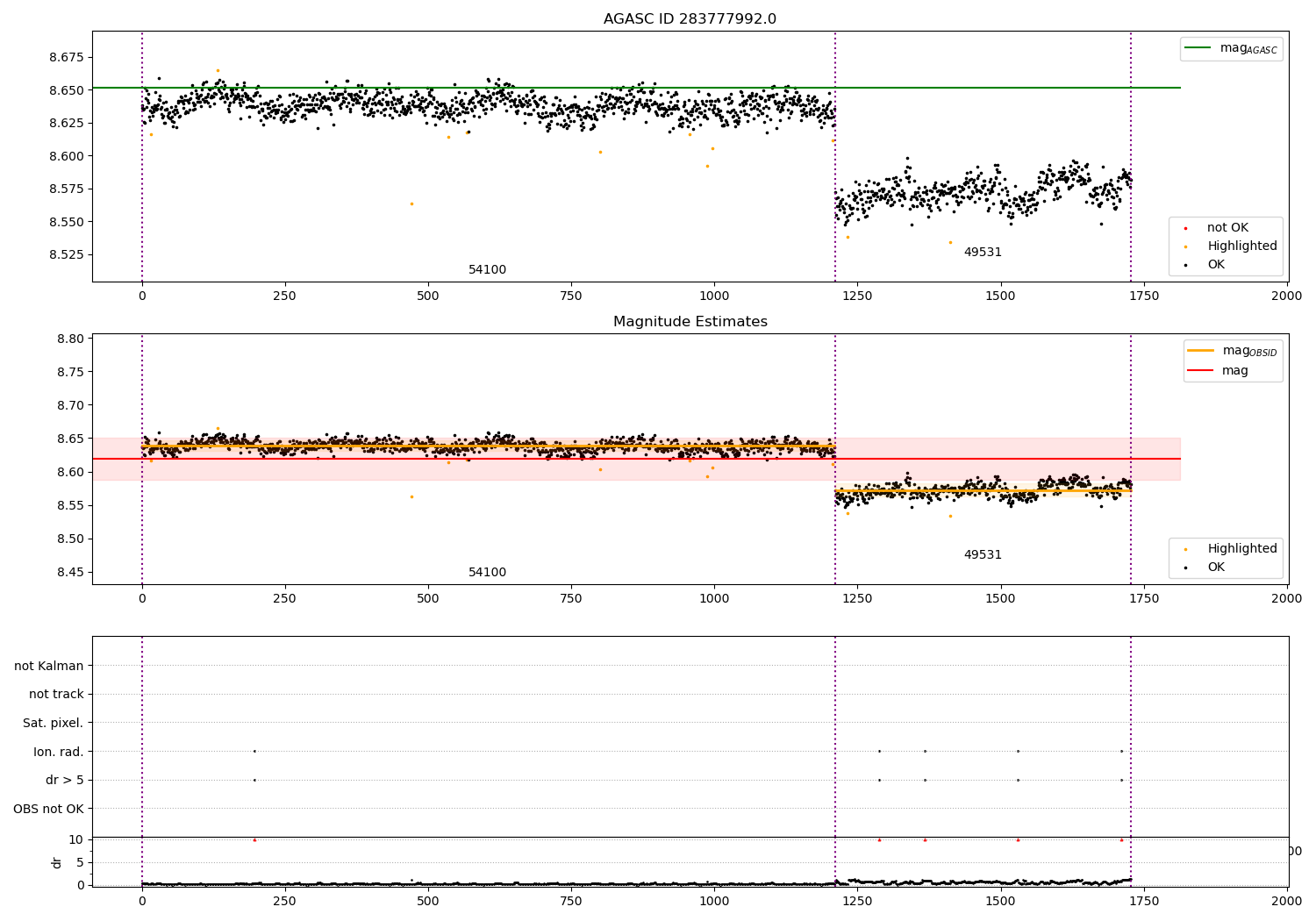Click the 1750 x-tick under the top plot
Image resolution: width=1316 pixels, height=921 pixels.
(x=1143, y=296)
